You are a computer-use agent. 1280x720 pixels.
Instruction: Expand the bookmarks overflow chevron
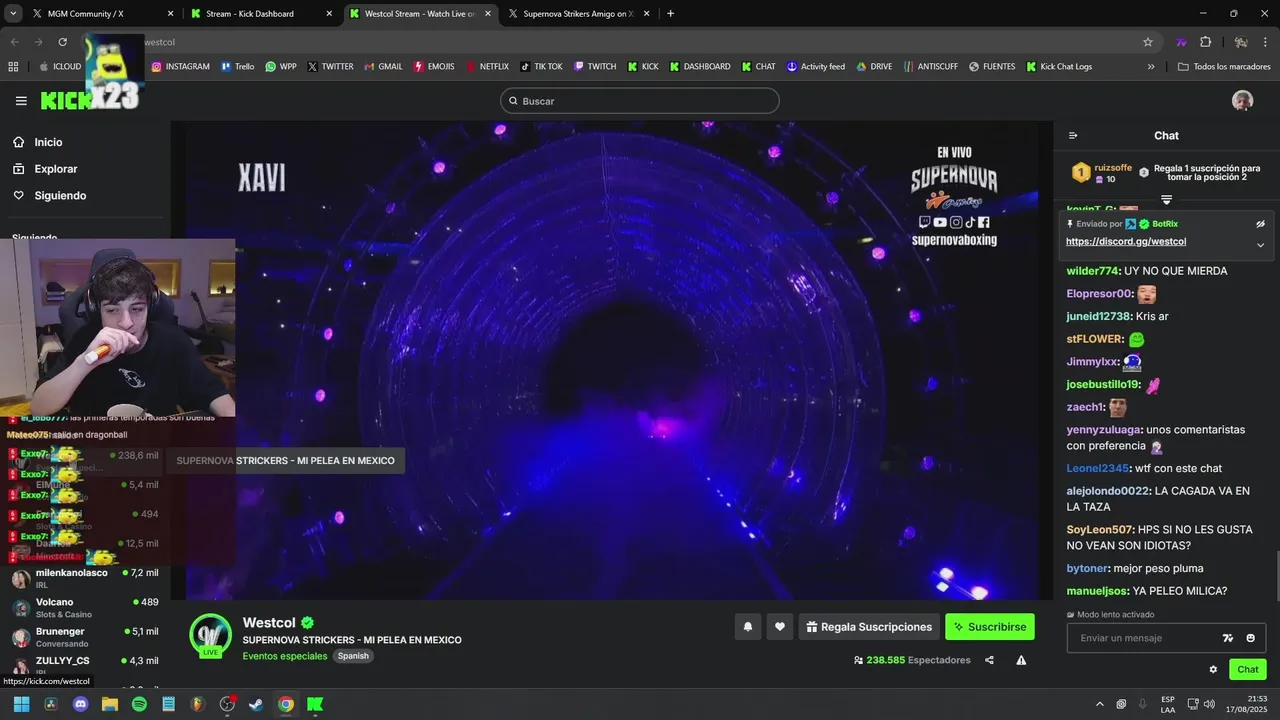pos(1151,67)
